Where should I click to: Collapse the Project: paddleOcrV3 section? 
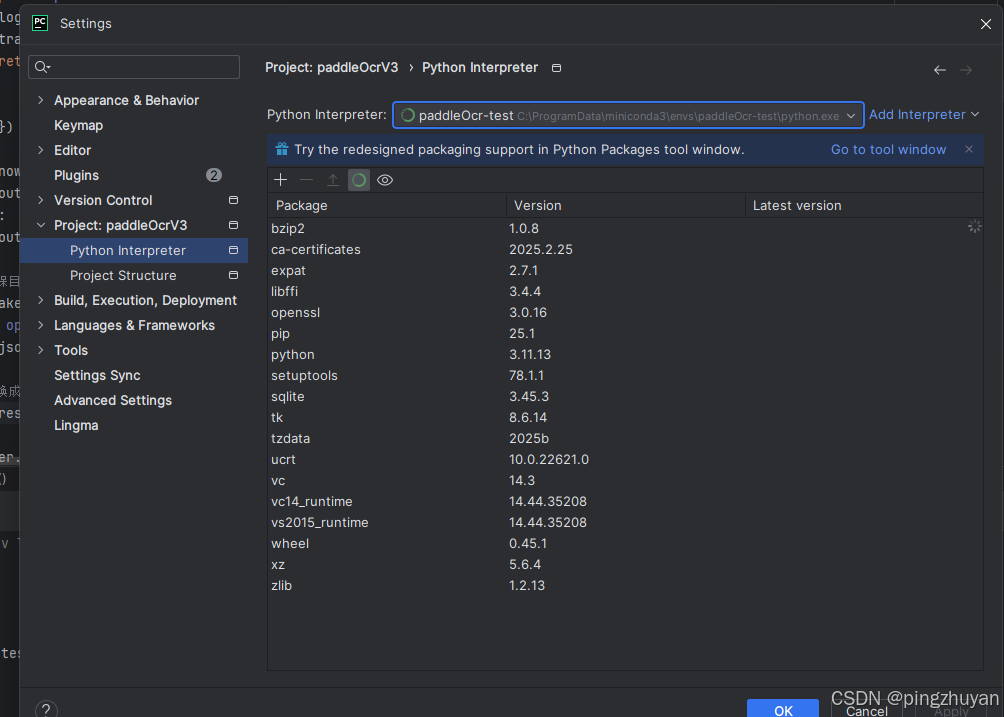41,225
